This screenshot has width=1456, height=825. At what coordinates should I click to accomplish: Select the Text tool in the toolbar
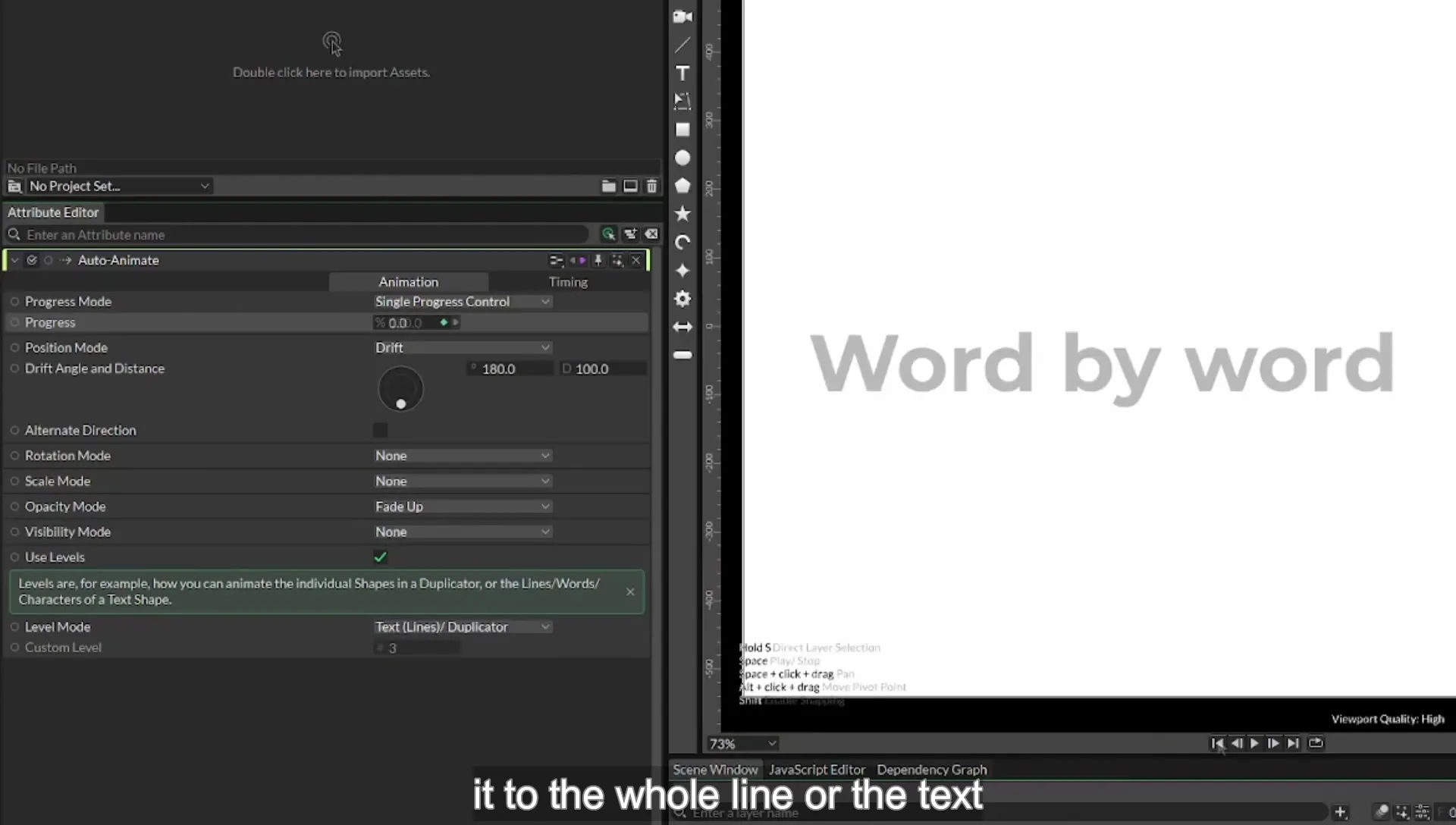point(682,74)
